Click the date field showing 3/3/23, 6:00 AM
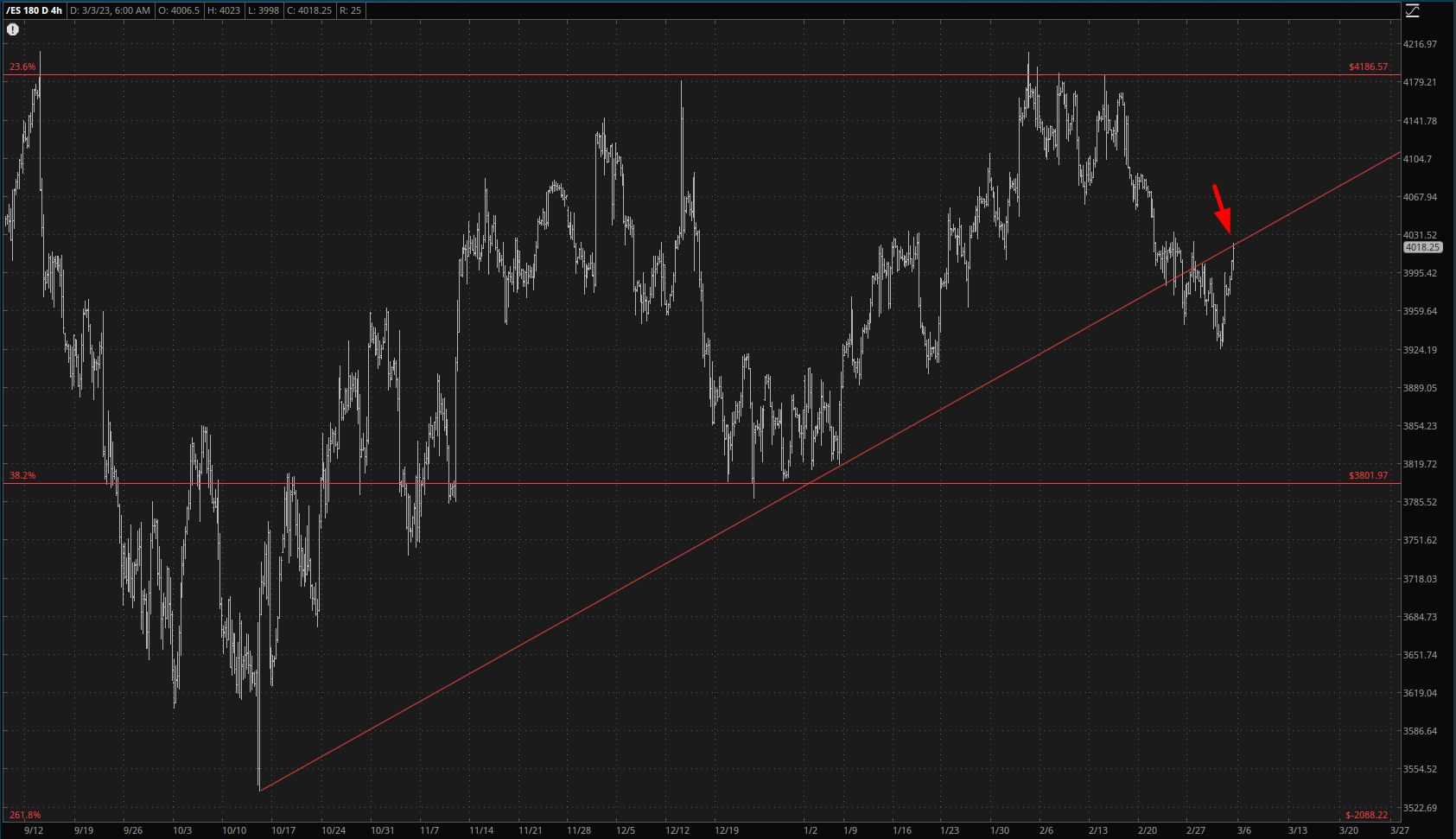The width and height of the screenshot is (1456, 839). pyautogui.click(x=110, y=10)
